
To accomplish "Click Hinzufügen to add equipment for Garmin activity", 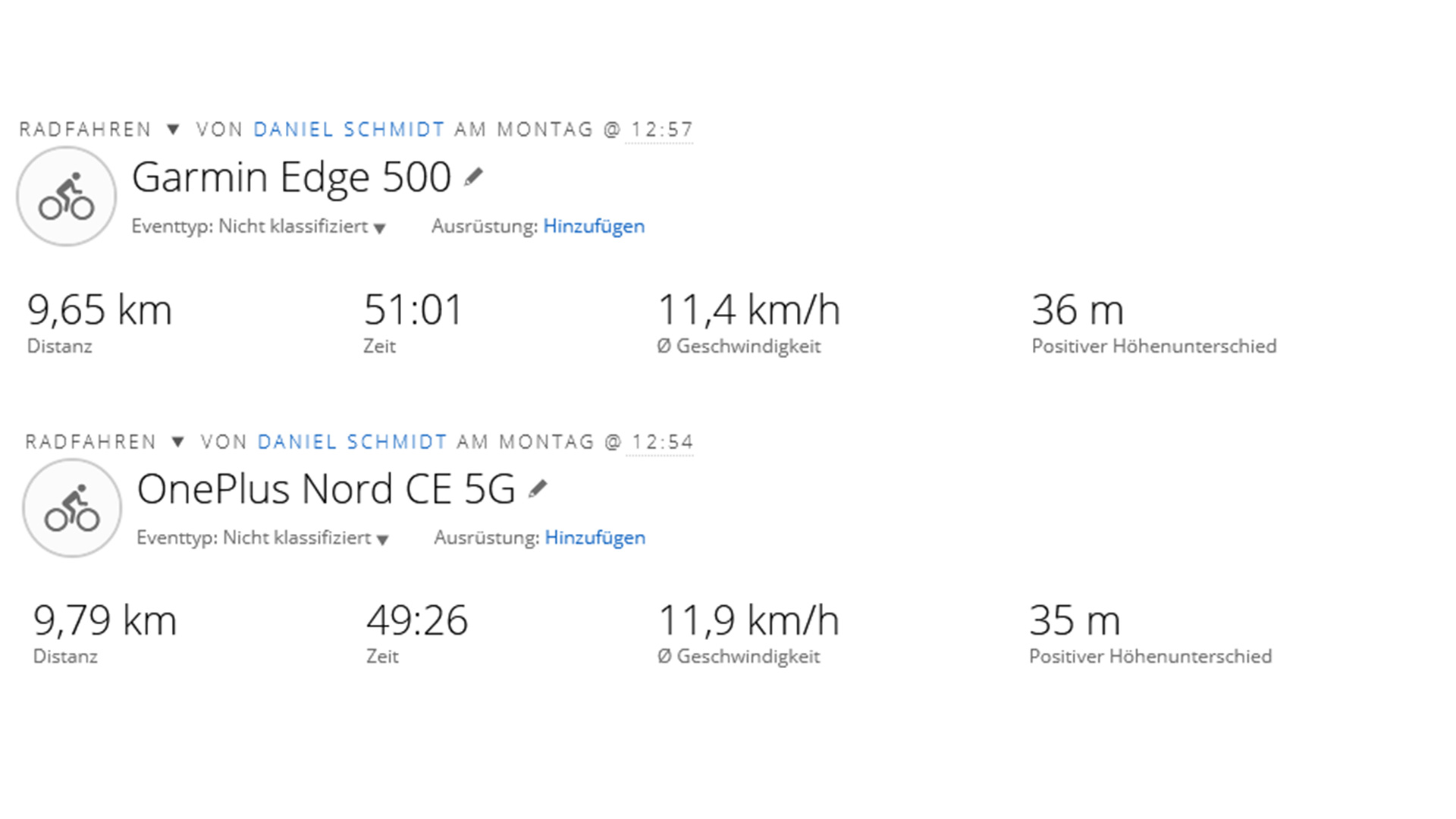I will coord(594,226).
